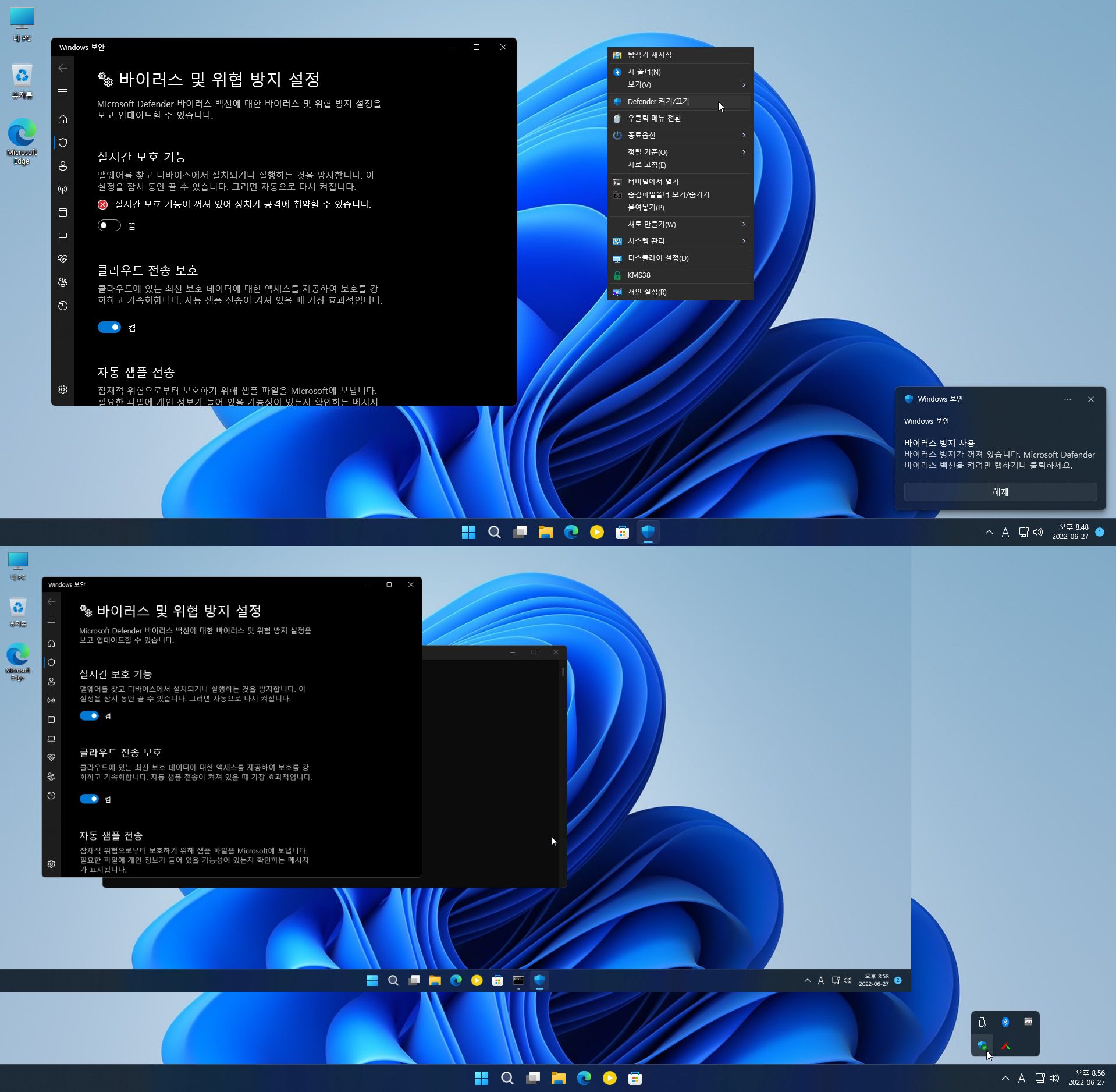Select Defender 켜기/끄기 in context menu
The height and width of the screenshot is (1092, 1116).
point(680,101)
